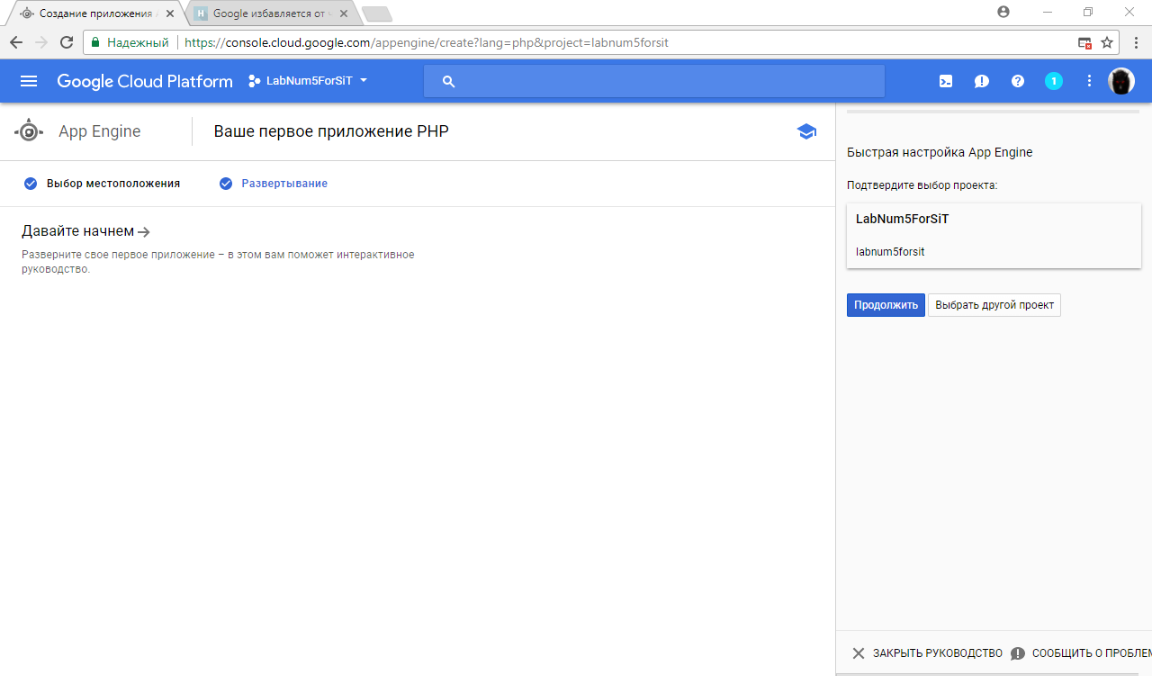The width and height of the screenshot is (1152, 676).
Task: Click Выбрать другой проект button
Action: tap(994, 305)
